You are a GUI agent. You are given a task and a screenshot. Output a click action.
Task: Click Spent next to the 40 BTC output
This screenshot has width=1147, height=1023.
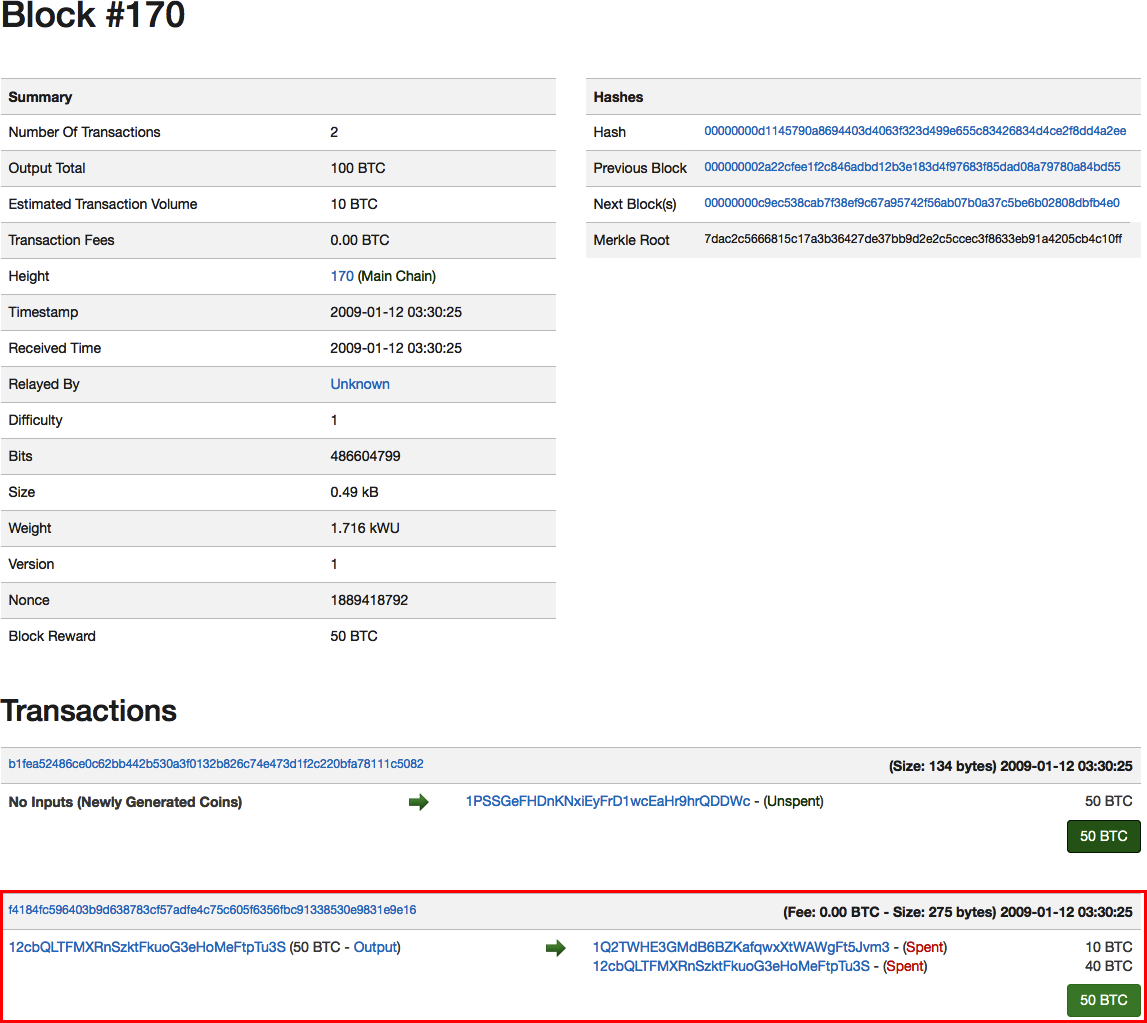[904, 967]
